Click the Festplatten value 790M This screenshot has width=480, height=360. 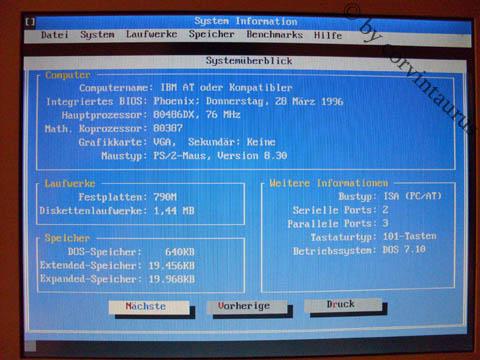coord(165,197)
